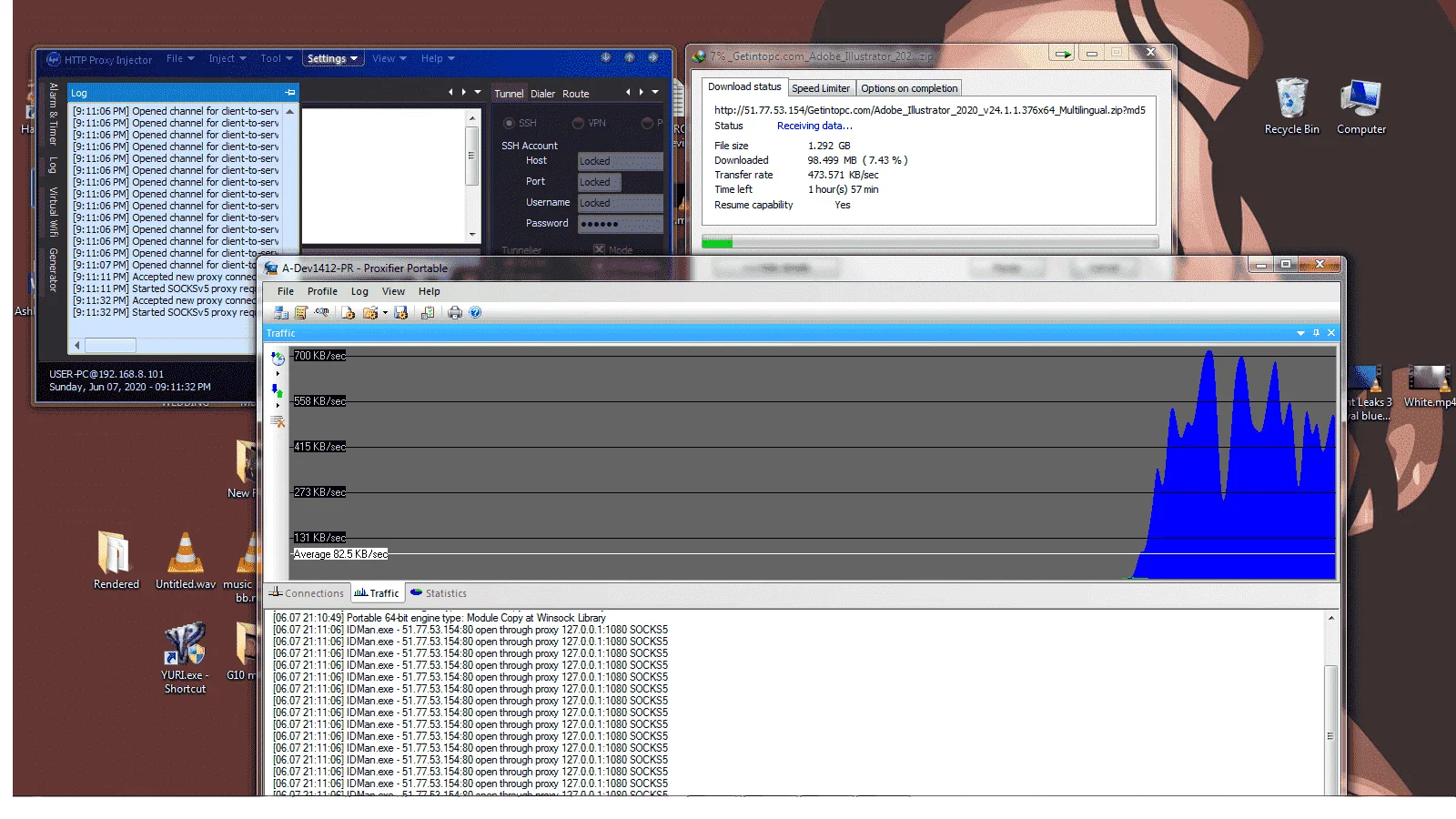Click the upload/download arrows icon in Traffic pane
This screenshot has width=1456, height=819.
click(278, 390)
